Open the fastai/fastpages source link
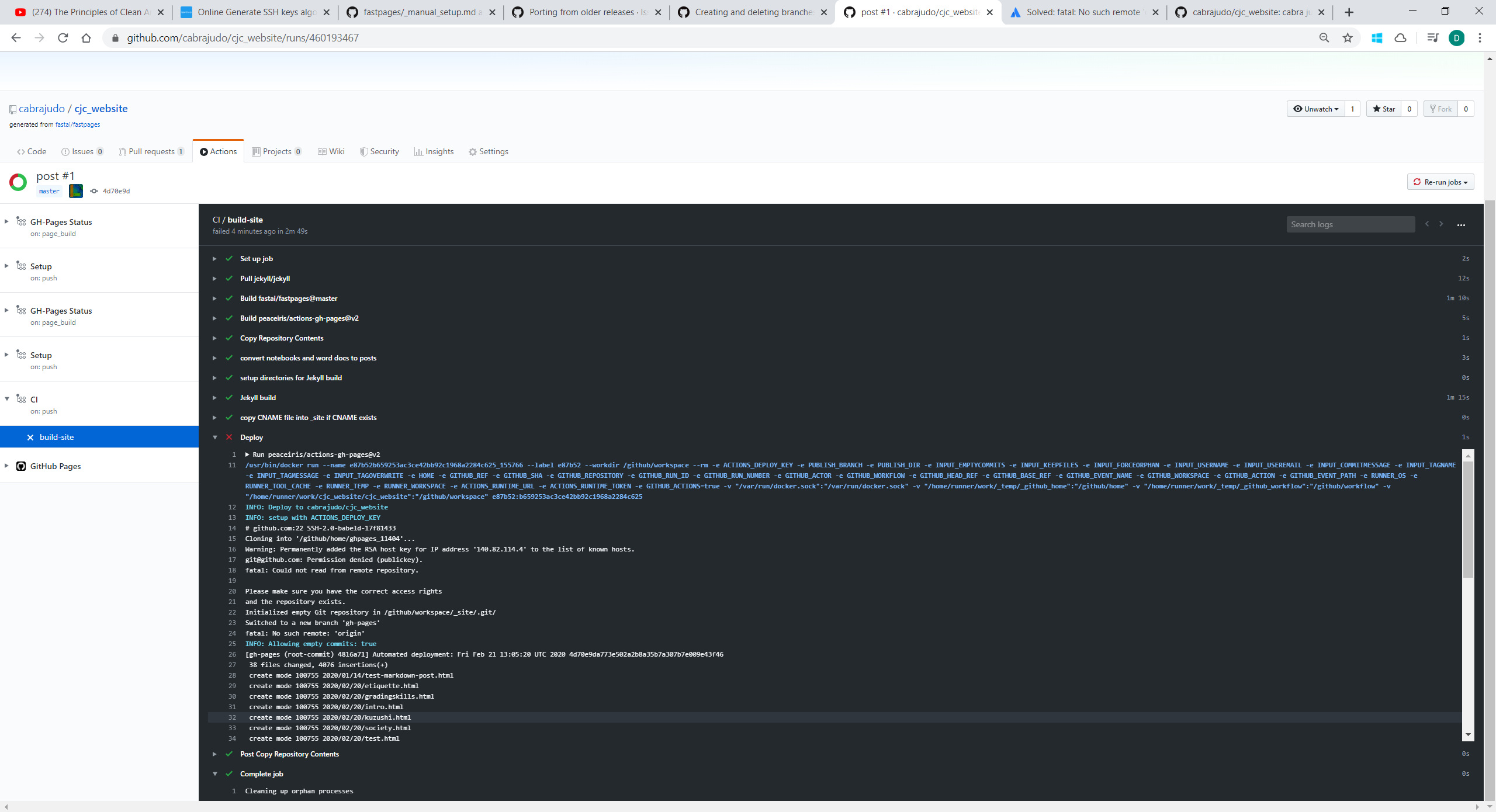Viewport: 1496px width, 812px height. 77,124
